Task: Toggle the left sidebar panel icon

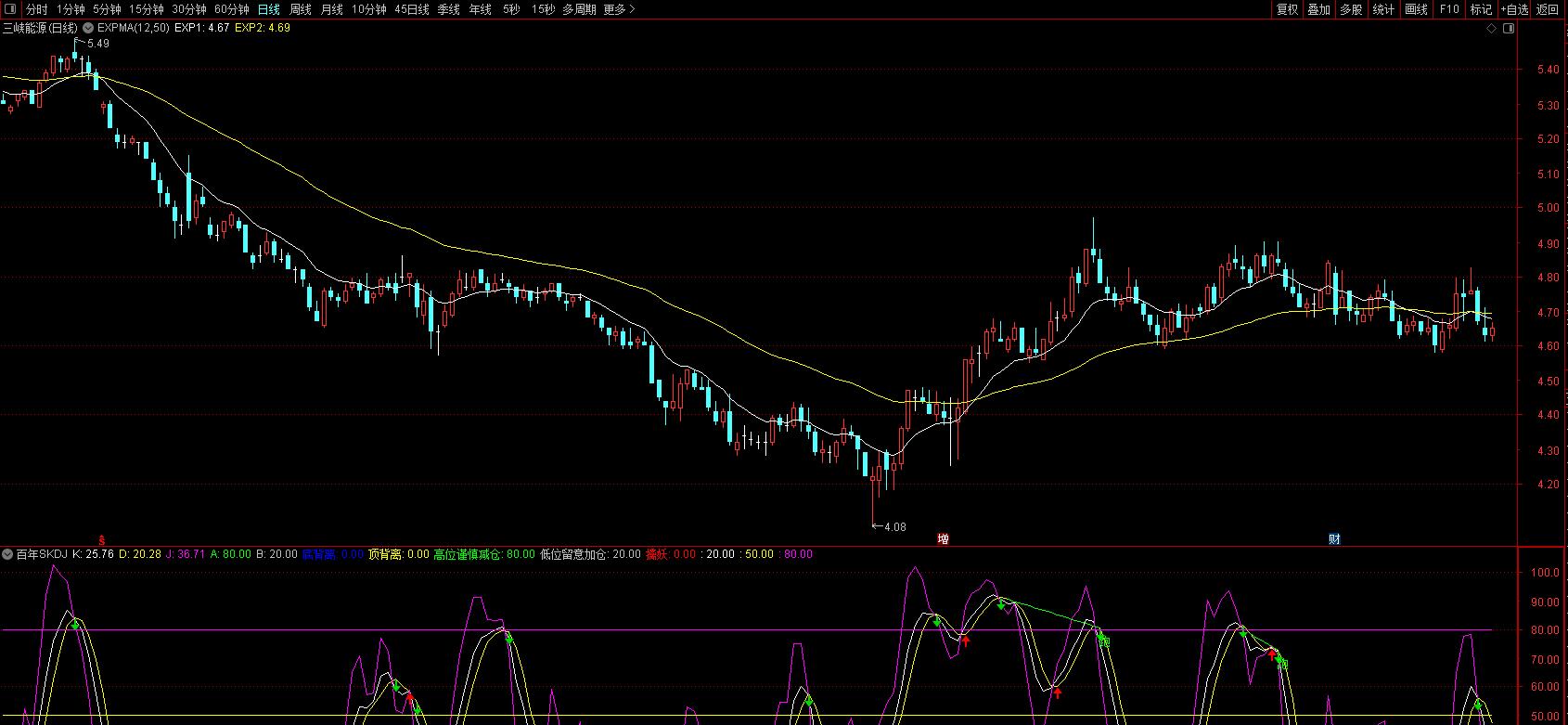Action: click(x=11, y=9)
